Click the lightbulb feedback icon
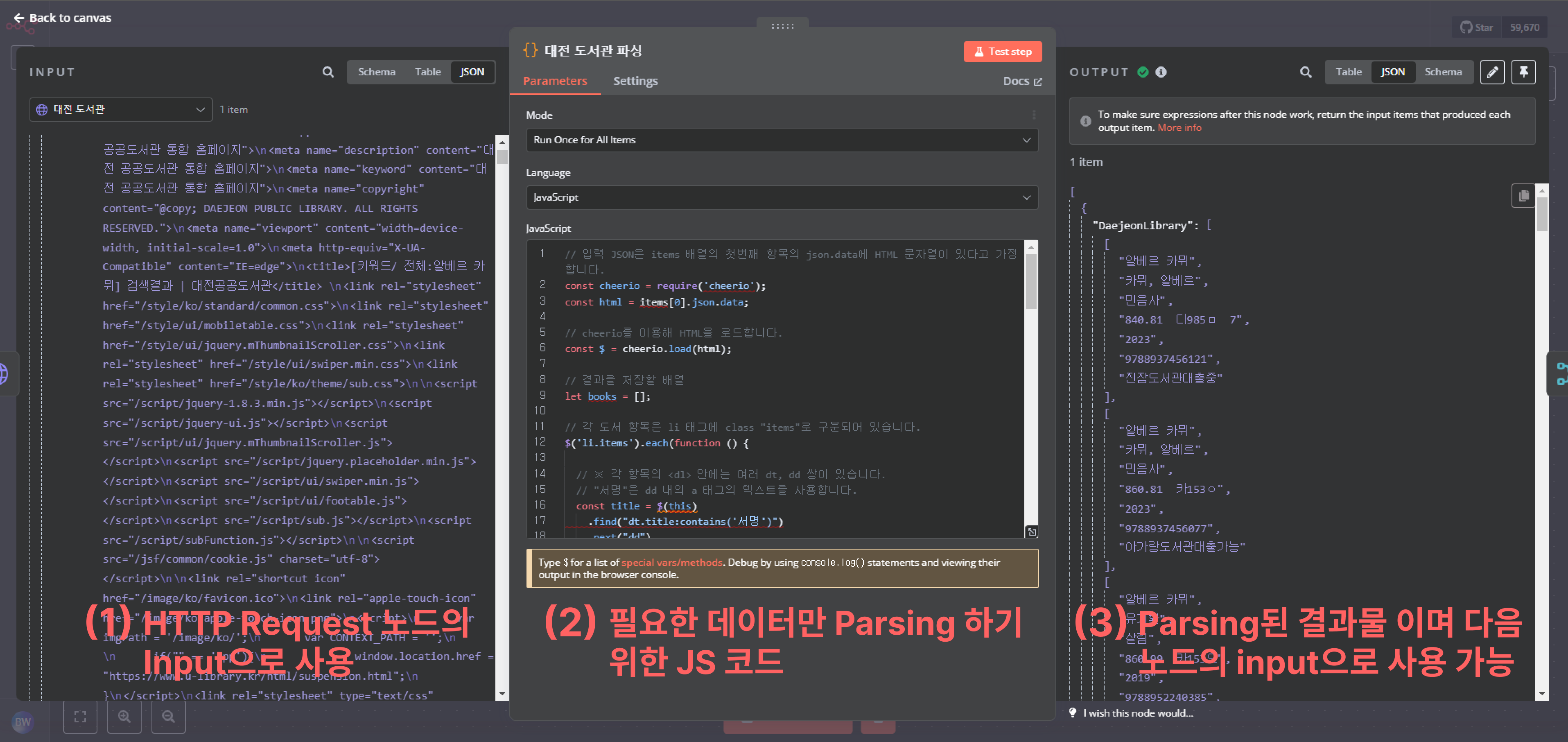 pyautogui.click(x=1073, y=712)
